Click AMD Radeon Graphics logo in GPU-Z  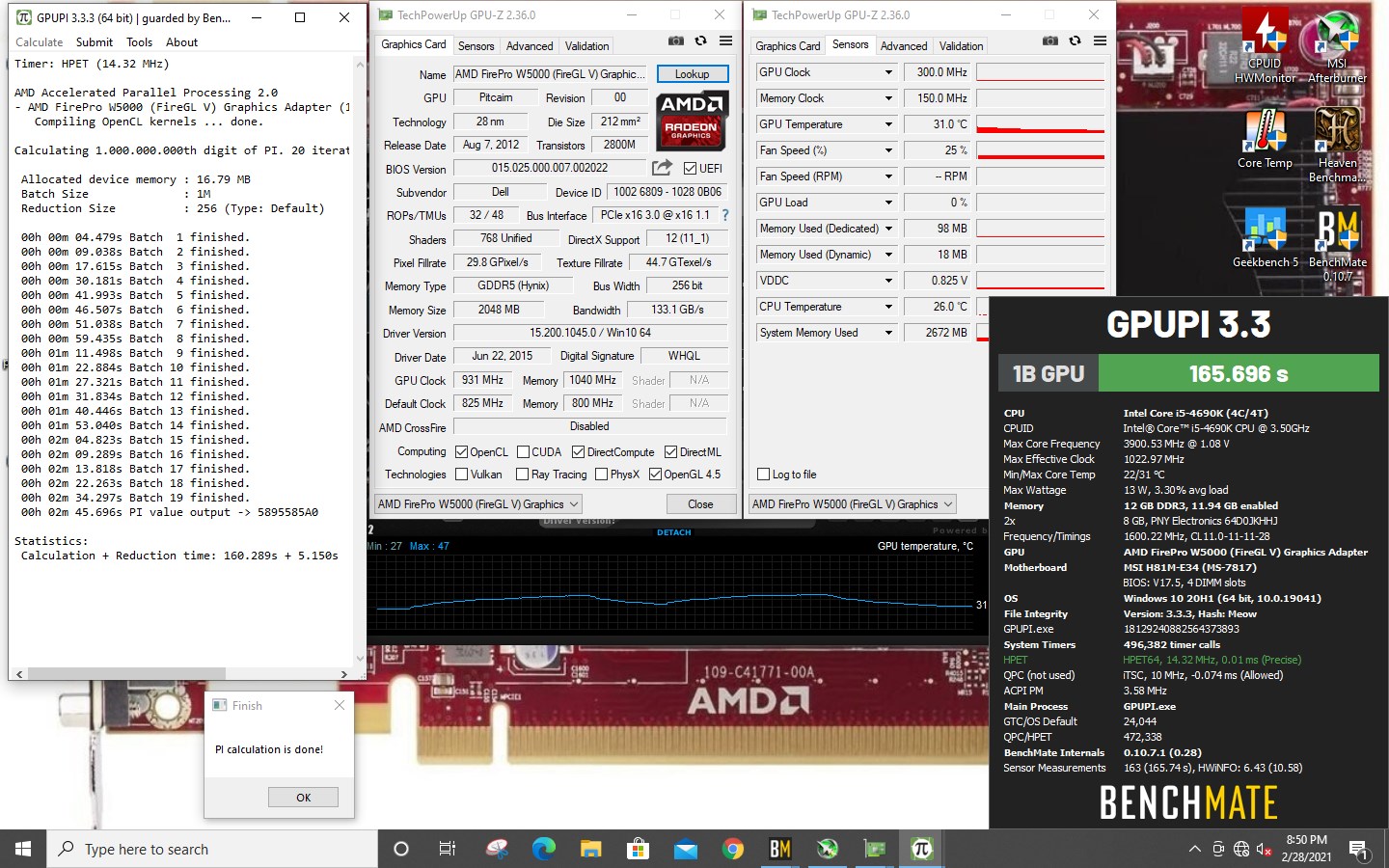[x=692, y=120]
